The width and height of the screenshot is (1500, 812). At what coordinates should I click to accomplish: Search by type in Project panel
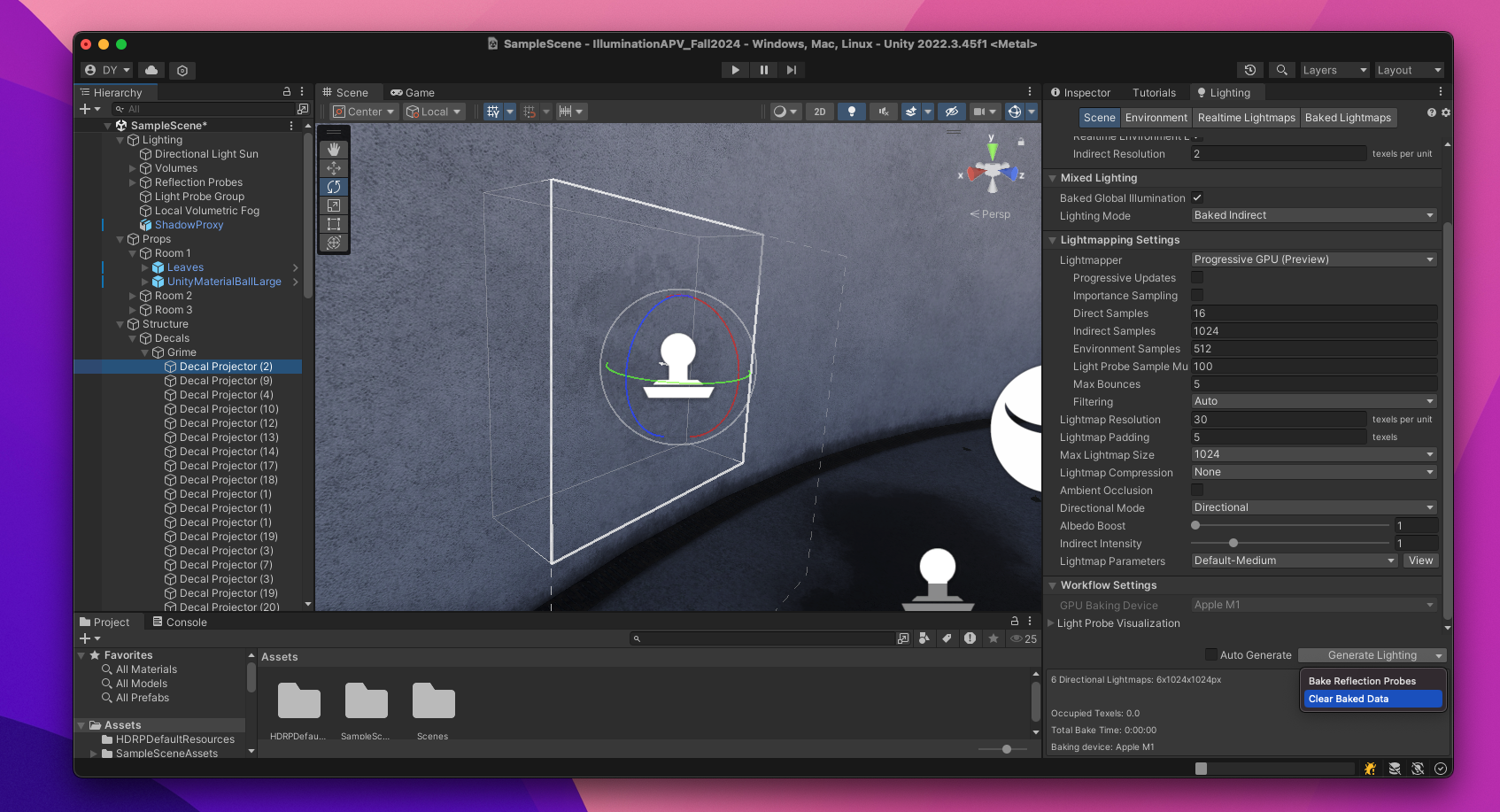924,638
